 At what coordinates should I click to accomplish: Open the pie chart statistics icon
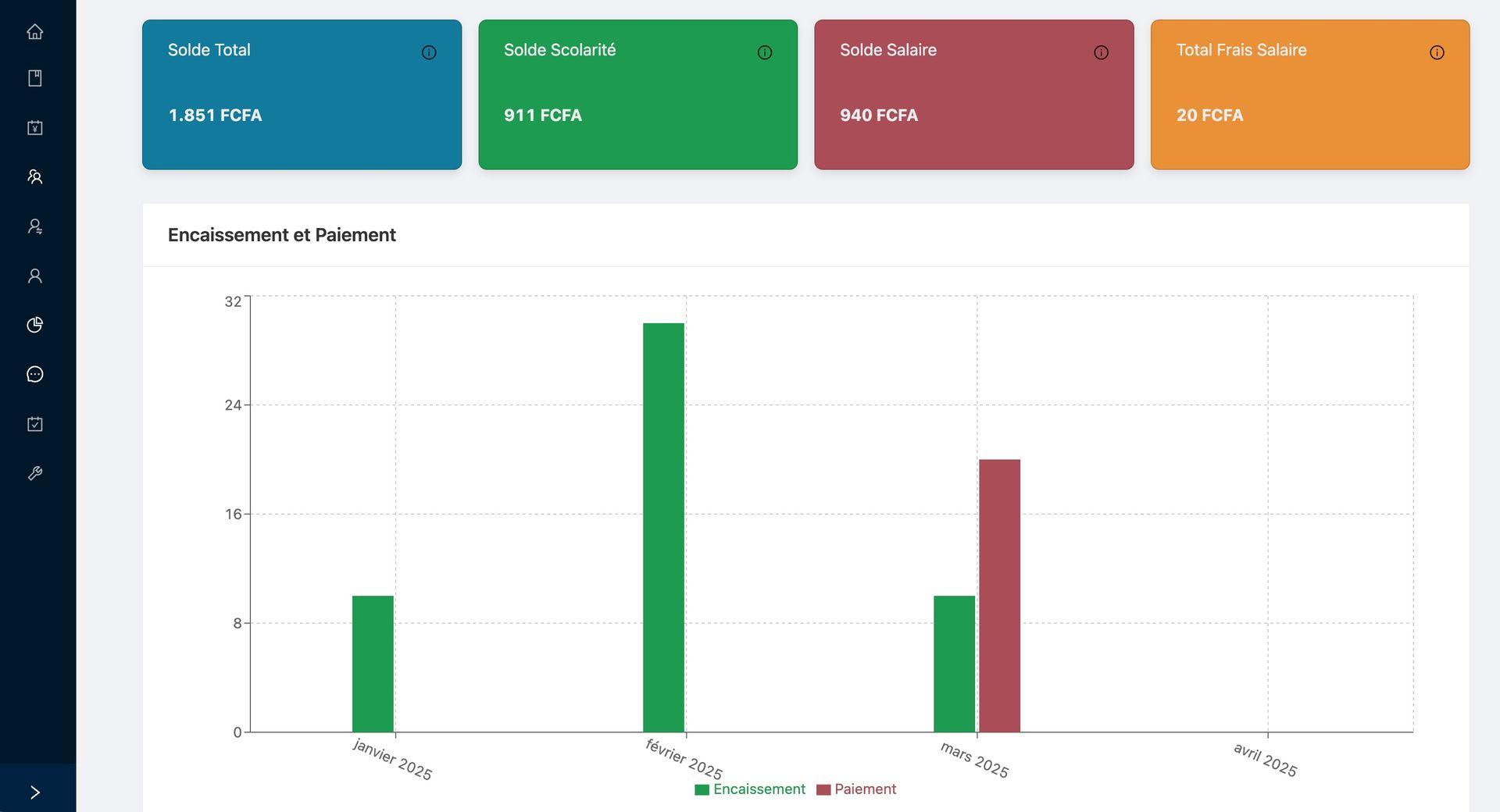[34, 325]
